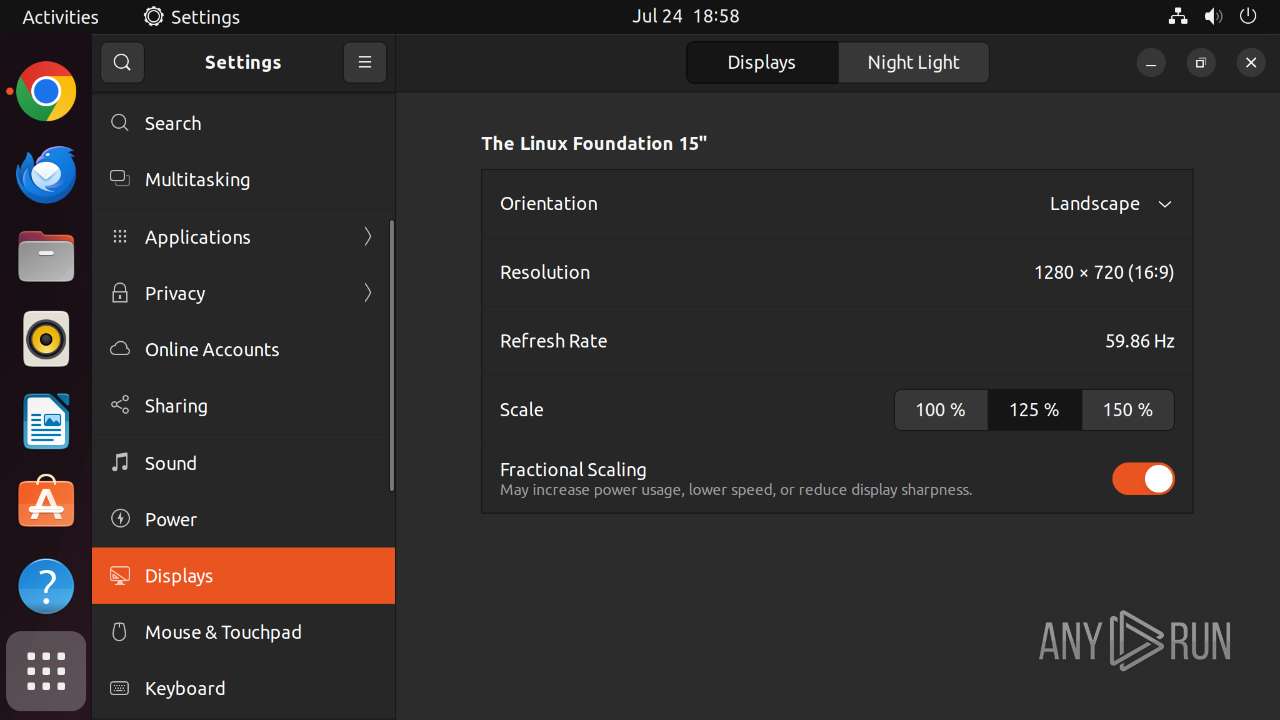Launch Google Chrome from the dock
This screenshot has width=1280, height=720.
point(46,92)
